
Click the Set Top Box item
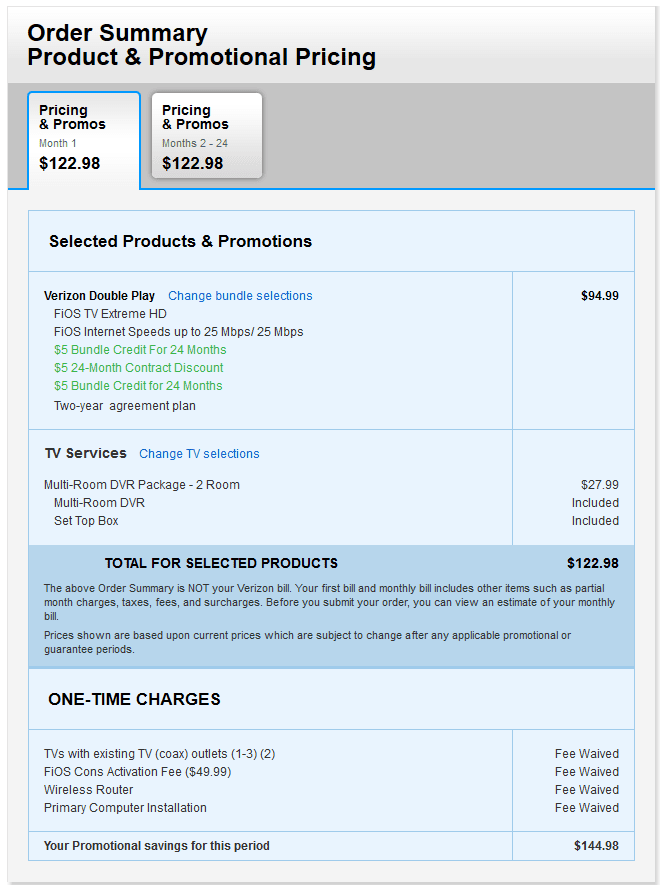click(x=86, y=521)
